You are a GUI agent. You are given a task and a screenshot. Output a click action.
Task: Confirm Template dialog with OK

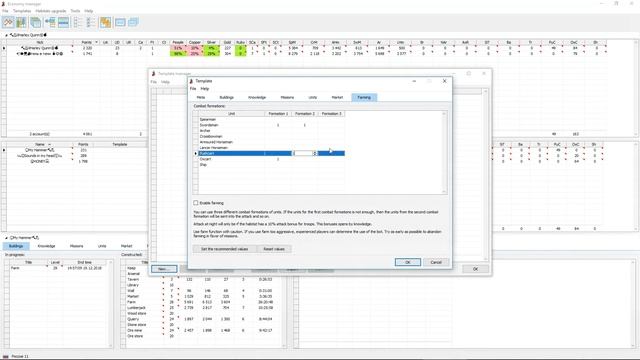tap(408, 262)
